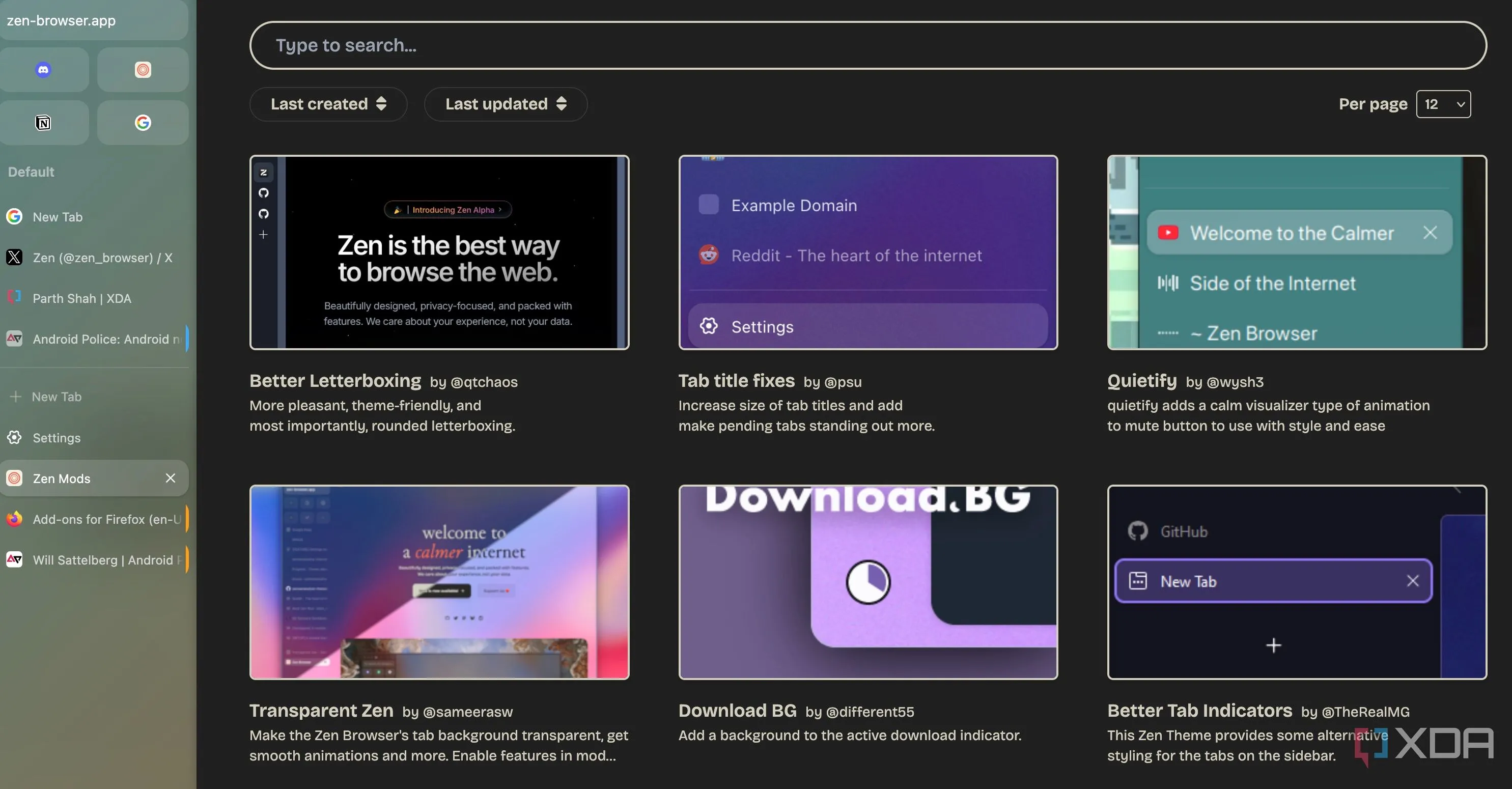Open the pinned Google icon tile

pyautogui.click(x=143, y=123)
